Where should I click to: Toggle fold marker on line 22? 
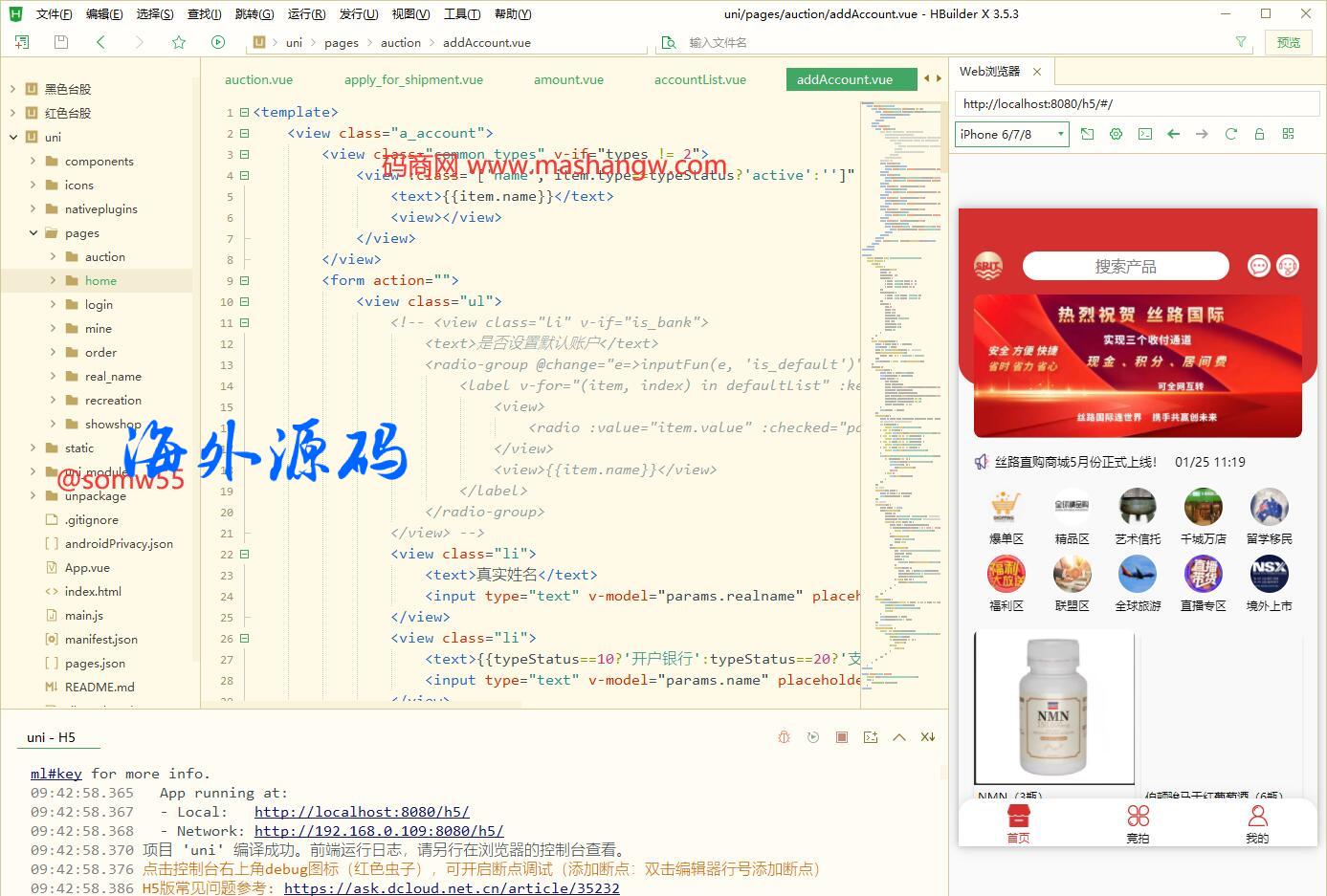click(x=244, y=554)
